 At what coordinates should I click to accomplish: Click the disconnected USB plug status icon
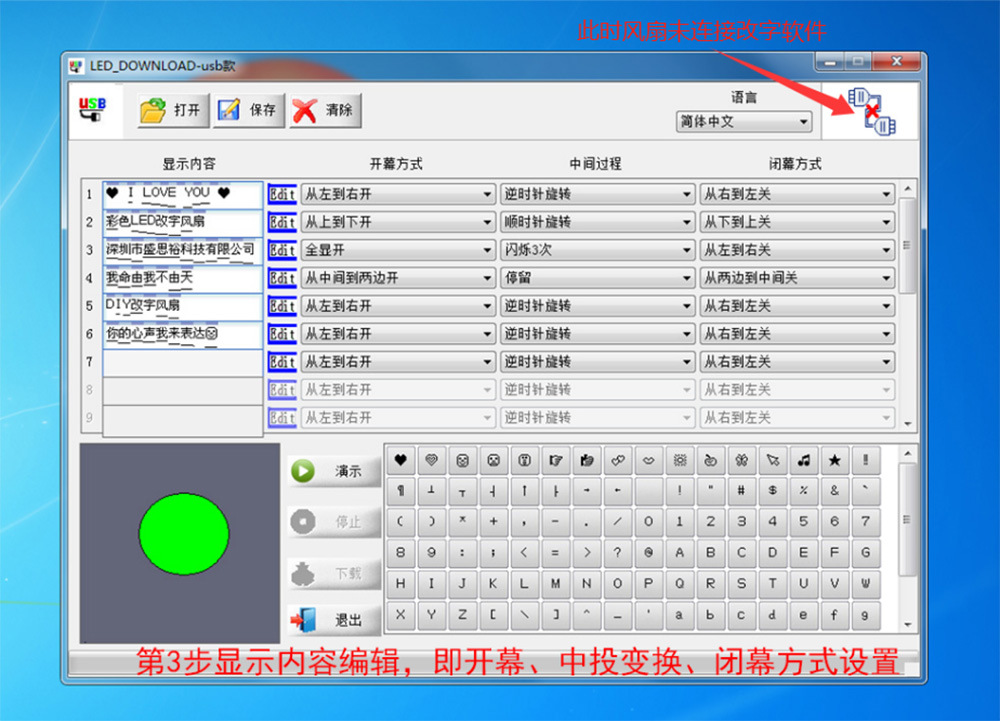coord(871,112)
